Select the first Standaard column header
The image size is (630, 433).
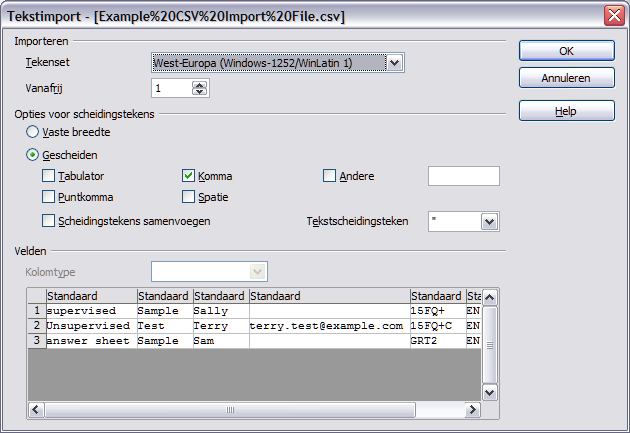pyautogui.click(x=92, y=296)
